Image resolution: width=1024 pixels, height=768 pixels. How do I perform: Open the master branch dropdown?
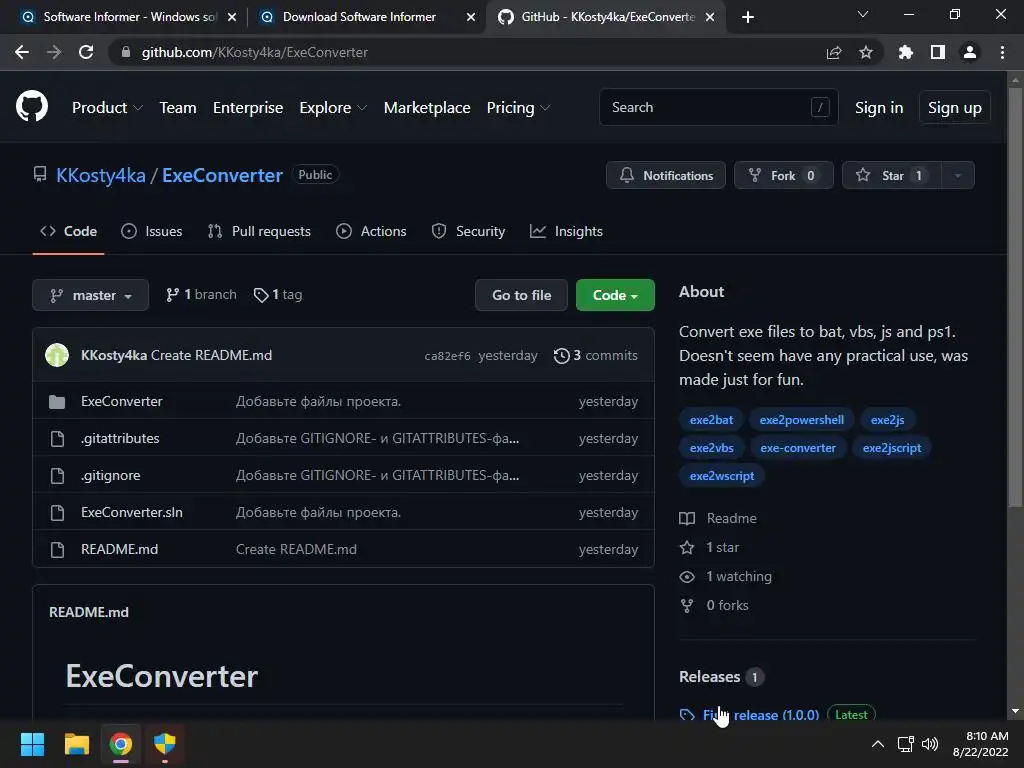click(90, 295)
